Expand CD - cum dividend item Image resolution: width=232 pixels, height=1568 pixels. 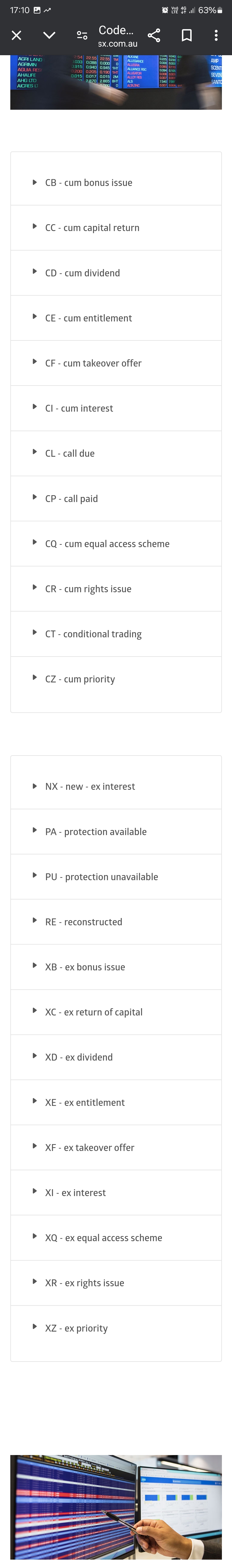pyautogui.click(x=116, y=273)
